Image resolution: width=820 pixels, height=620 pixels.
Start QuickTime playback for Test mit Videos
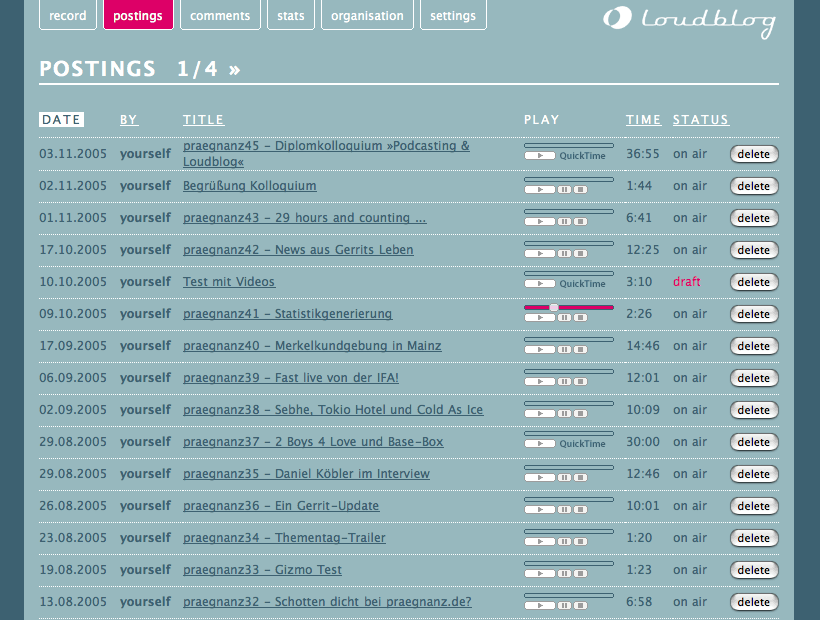point(540,284)
